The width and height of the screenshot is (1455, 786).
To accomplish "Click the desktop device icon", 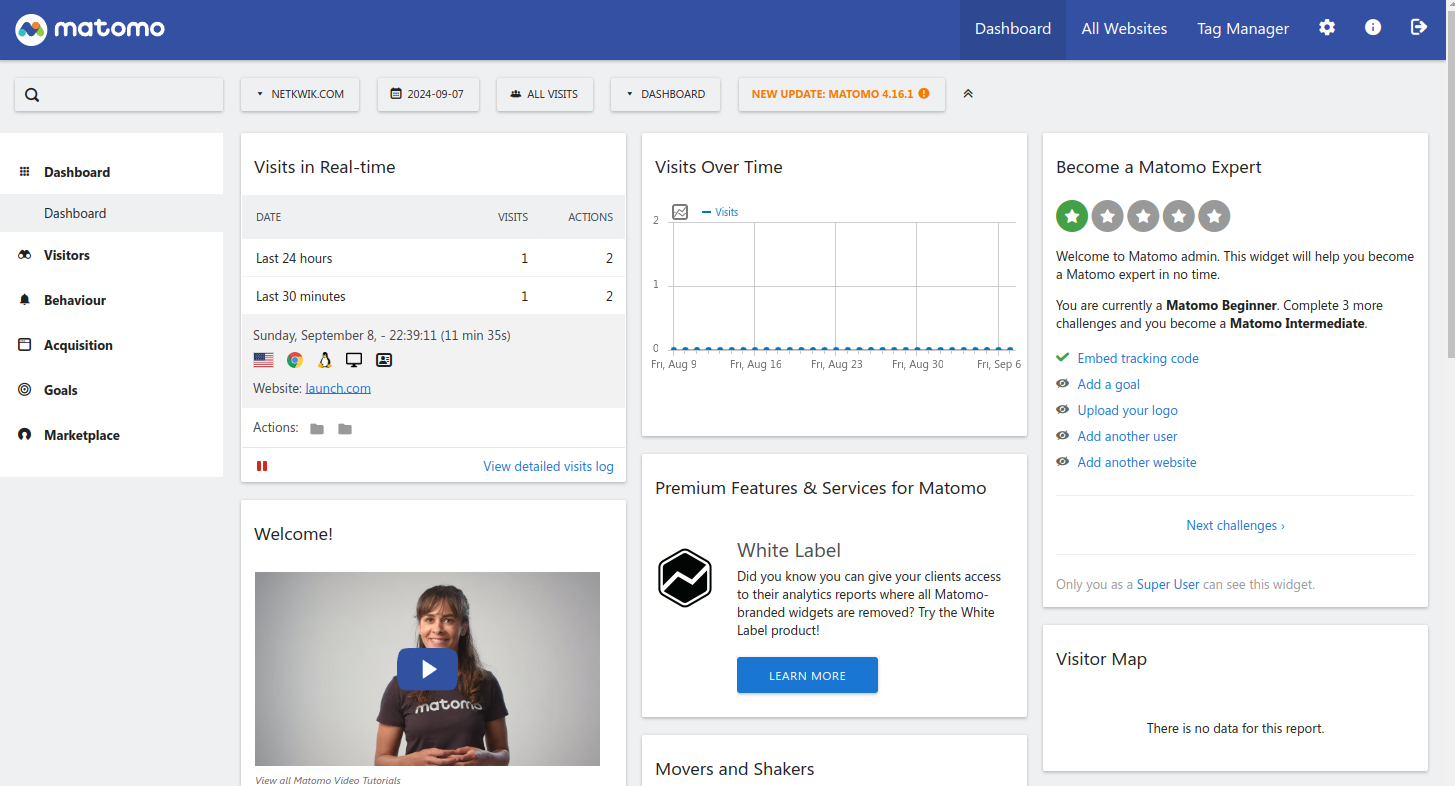I will [x=354, y=360].
